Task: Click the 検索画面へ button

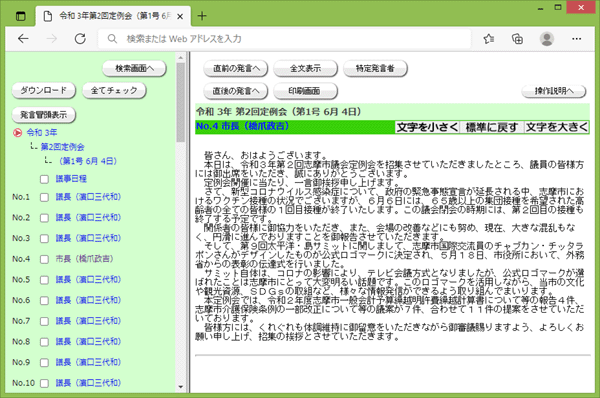Action: tap(134, 69)
